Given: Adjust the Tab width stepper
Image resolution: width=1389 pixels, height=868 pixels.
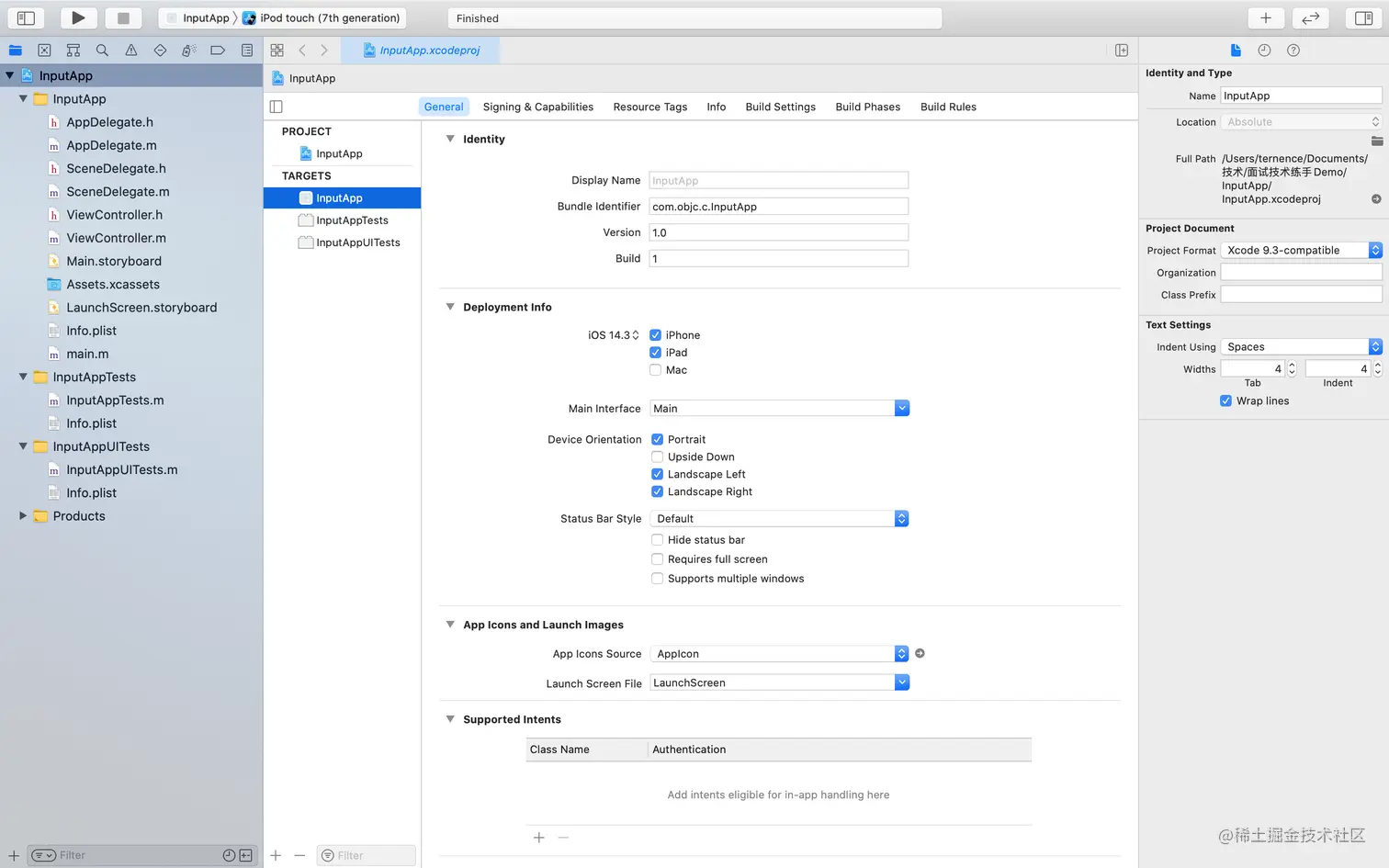Looking at the screenshot, I should click(1292, 368).
